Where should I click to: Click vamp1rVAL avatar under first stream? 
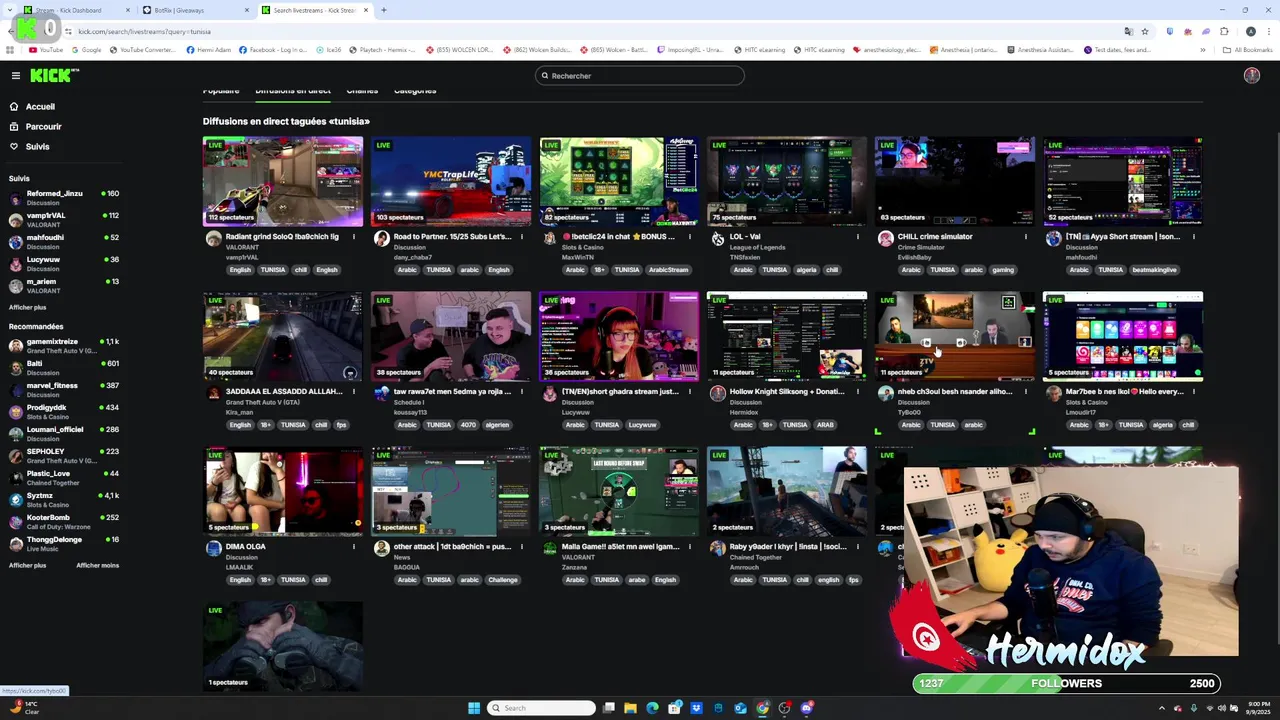(x=213, y=239)
